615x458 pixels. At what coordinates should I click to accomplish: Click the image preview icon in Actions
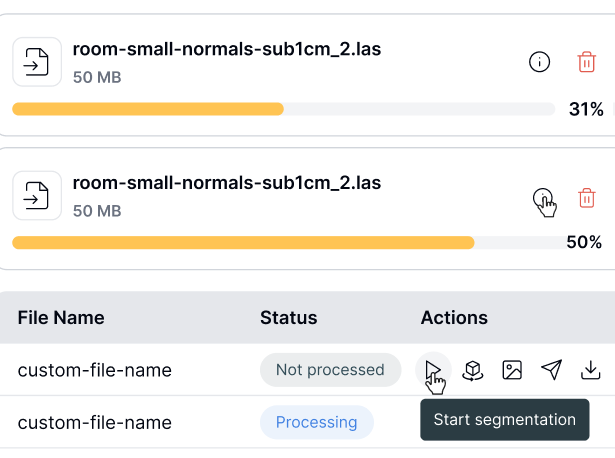pos(512,370)
